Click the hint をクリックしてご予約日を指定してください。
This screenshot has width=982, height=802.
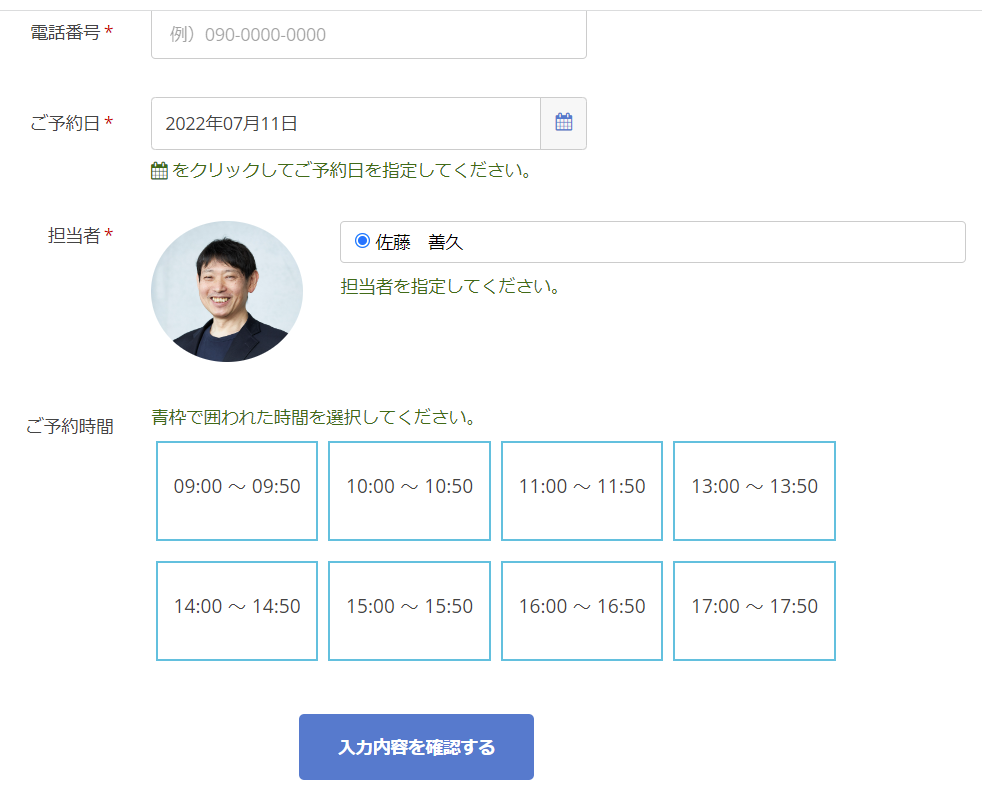tap(352, 170)
